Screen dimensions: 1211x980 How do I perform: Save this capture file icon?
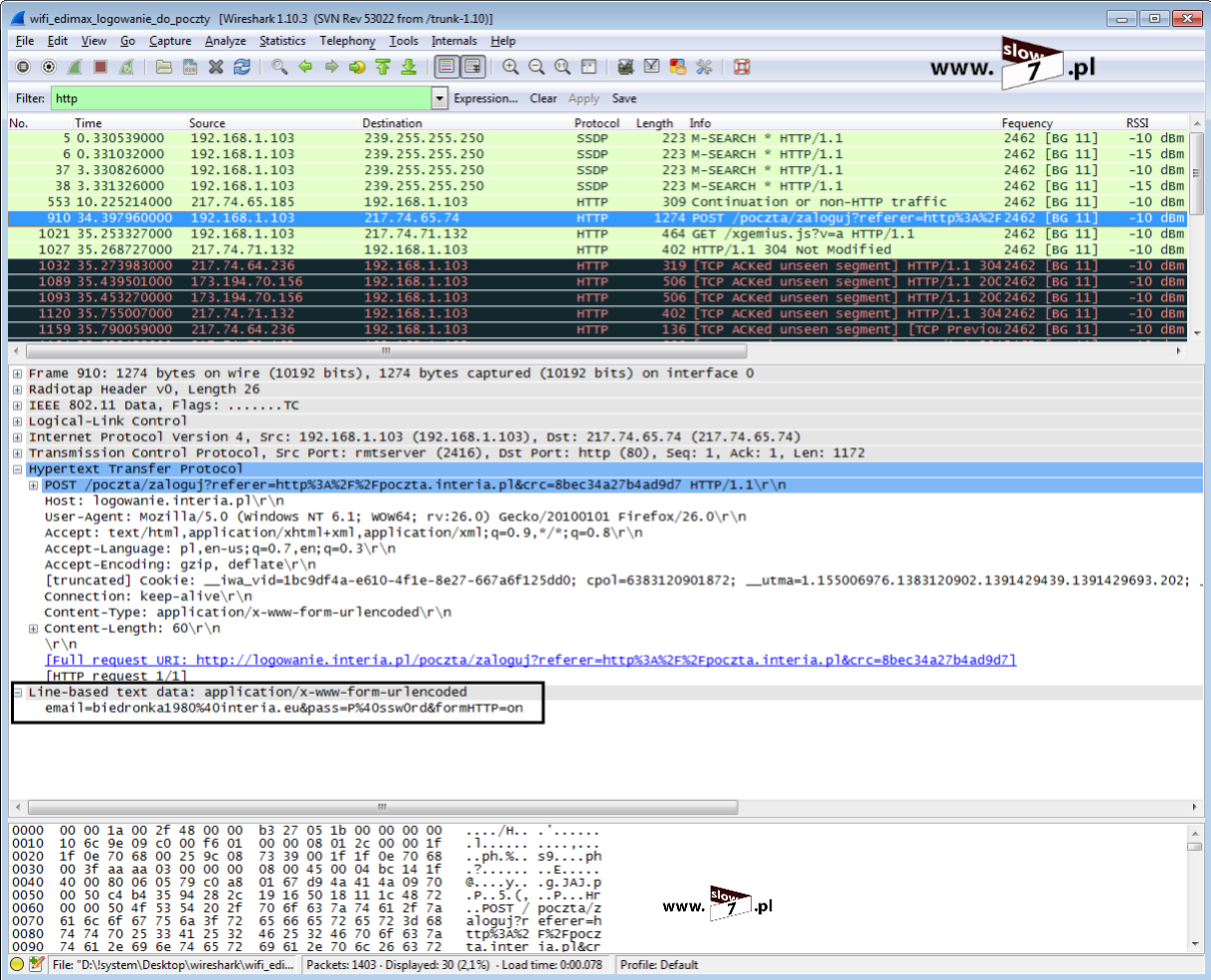[190, 67]
